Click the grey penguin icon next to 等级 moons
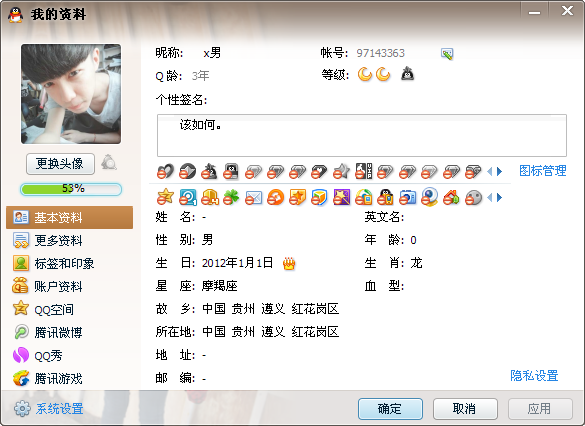 pyautogui.click(x=407, y=74)
